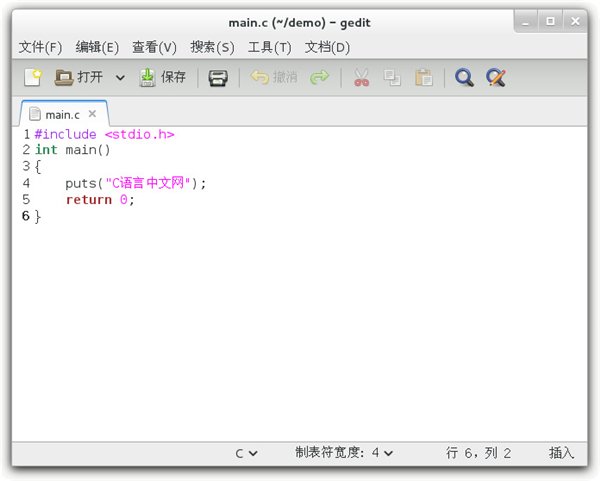Open the 工具(T) menu
This screenshot has width=600, height=481.
pos(269,47)
